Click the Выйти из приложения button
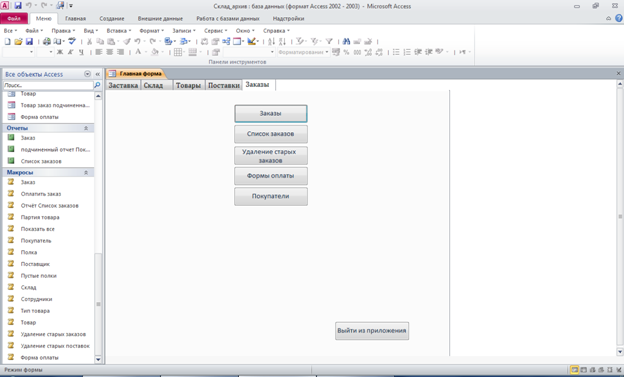The image size is (624, 377). pos(372,331)
